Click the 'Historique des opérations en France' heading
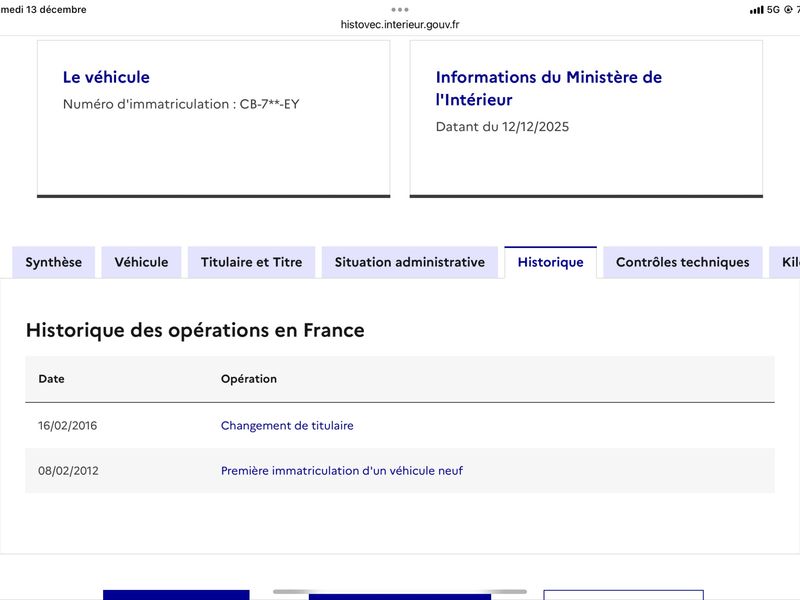 (x=195, y=330)
